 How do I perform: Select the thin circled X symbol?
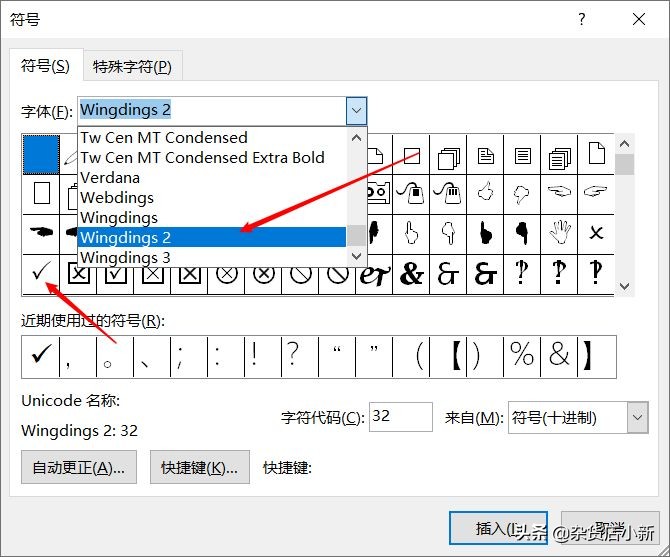click(x=226, y=274)
